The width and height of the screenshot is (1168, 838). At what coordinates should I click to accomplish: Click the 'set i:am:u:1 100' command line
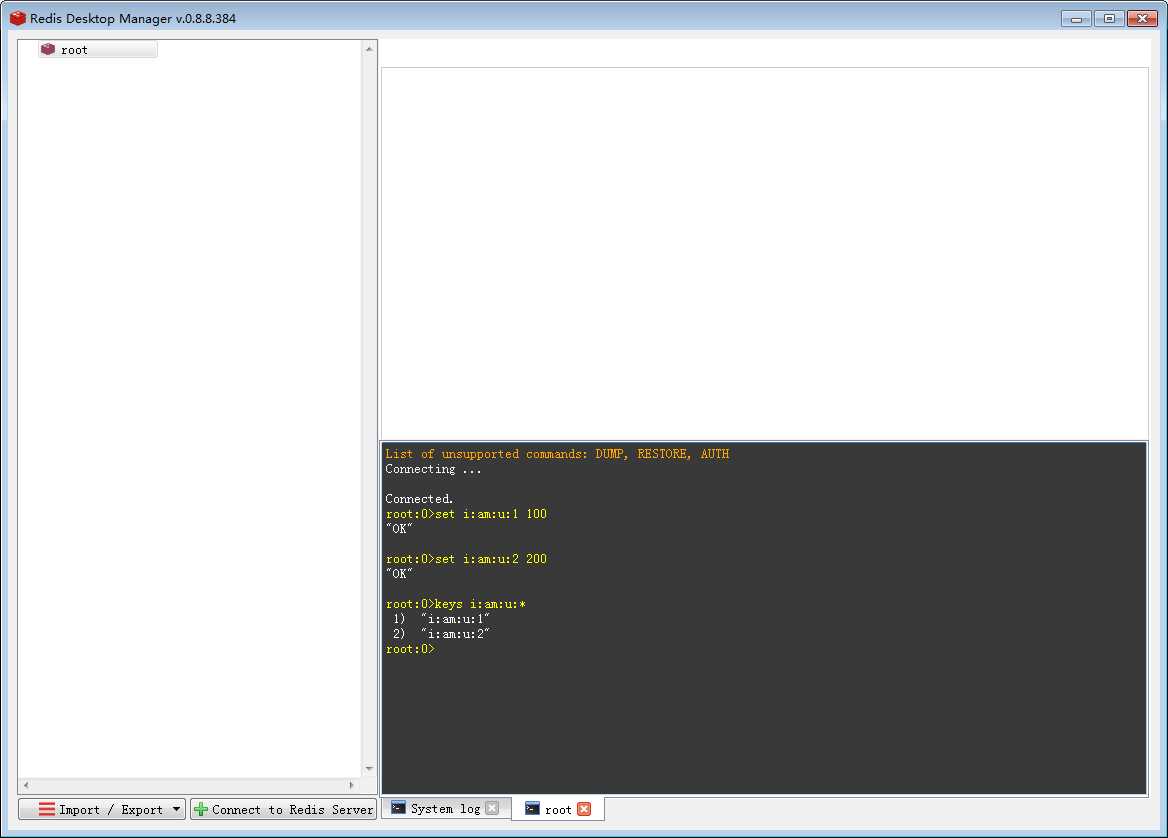click(466, 514)
